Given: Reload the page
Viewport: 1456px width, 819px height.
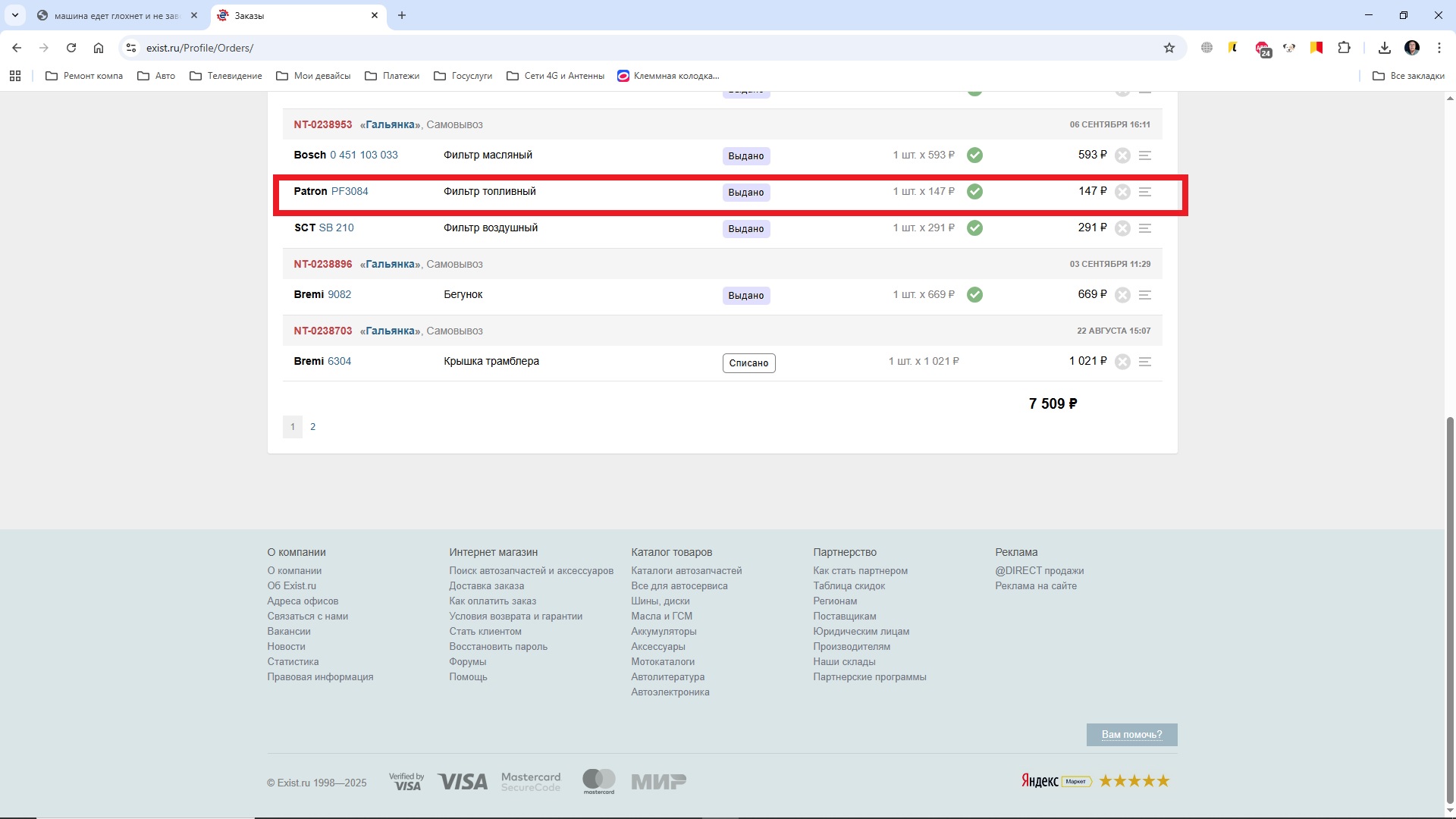Looking at the screenshot, I should [x=71, y=48].
